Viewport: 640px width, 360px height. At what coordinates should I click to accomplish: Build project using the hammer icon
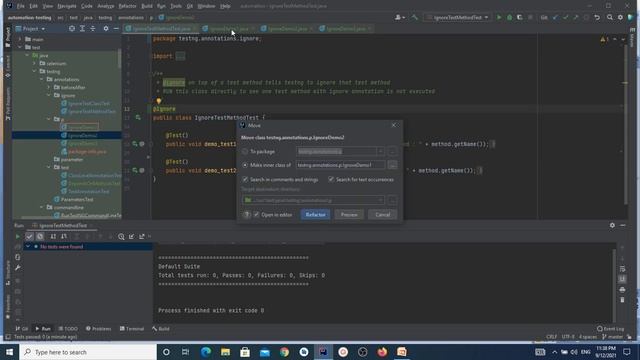(415, 18)
